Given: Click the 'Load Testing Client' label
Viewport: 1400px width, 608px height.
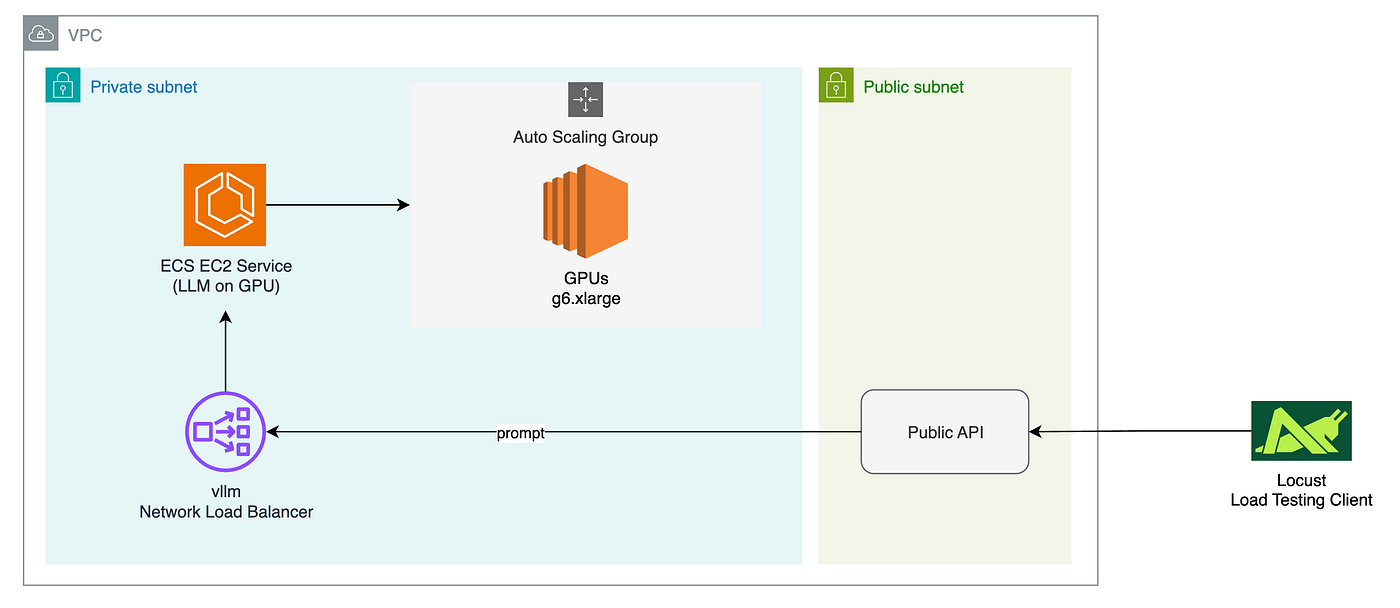Looking at the screenshot, I should [x=1301, y=500].
